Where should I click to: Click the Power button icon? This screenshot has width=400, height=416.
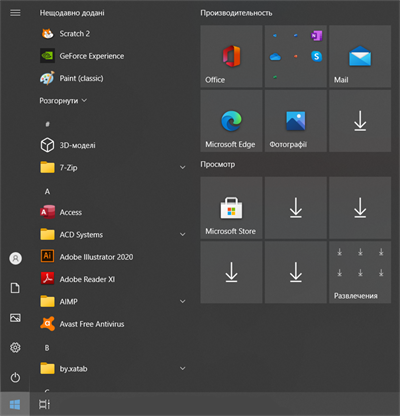pos(15,377)
